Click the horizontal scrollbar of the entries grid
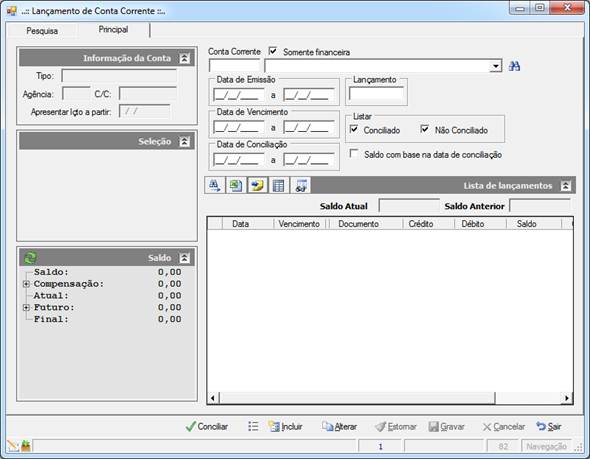The image size is (590, 459). (357, 398)
